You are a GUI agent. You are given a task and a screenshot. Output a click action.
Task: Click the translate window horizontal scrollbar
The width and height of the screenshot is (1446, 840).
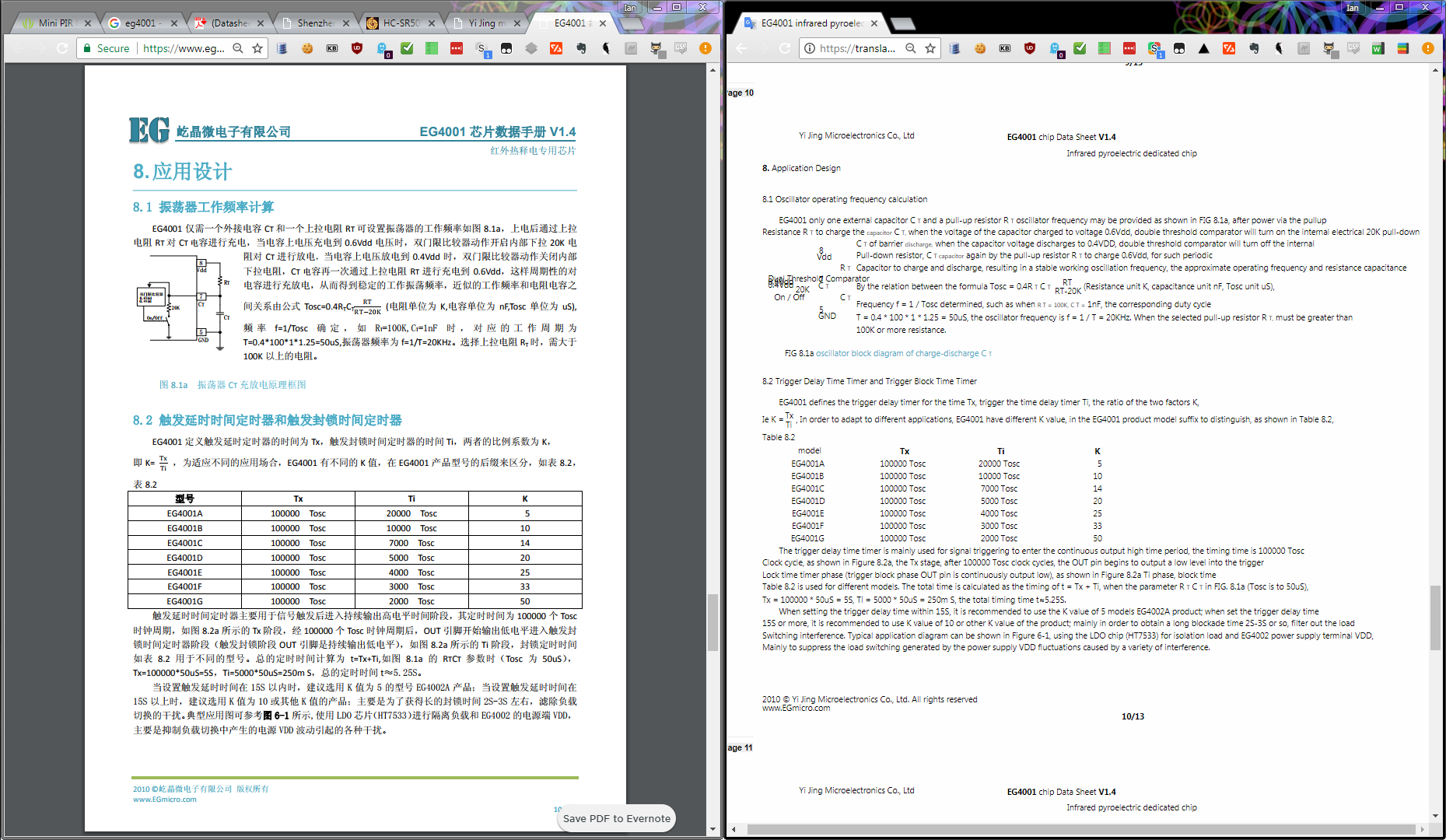coord(1081,830)
